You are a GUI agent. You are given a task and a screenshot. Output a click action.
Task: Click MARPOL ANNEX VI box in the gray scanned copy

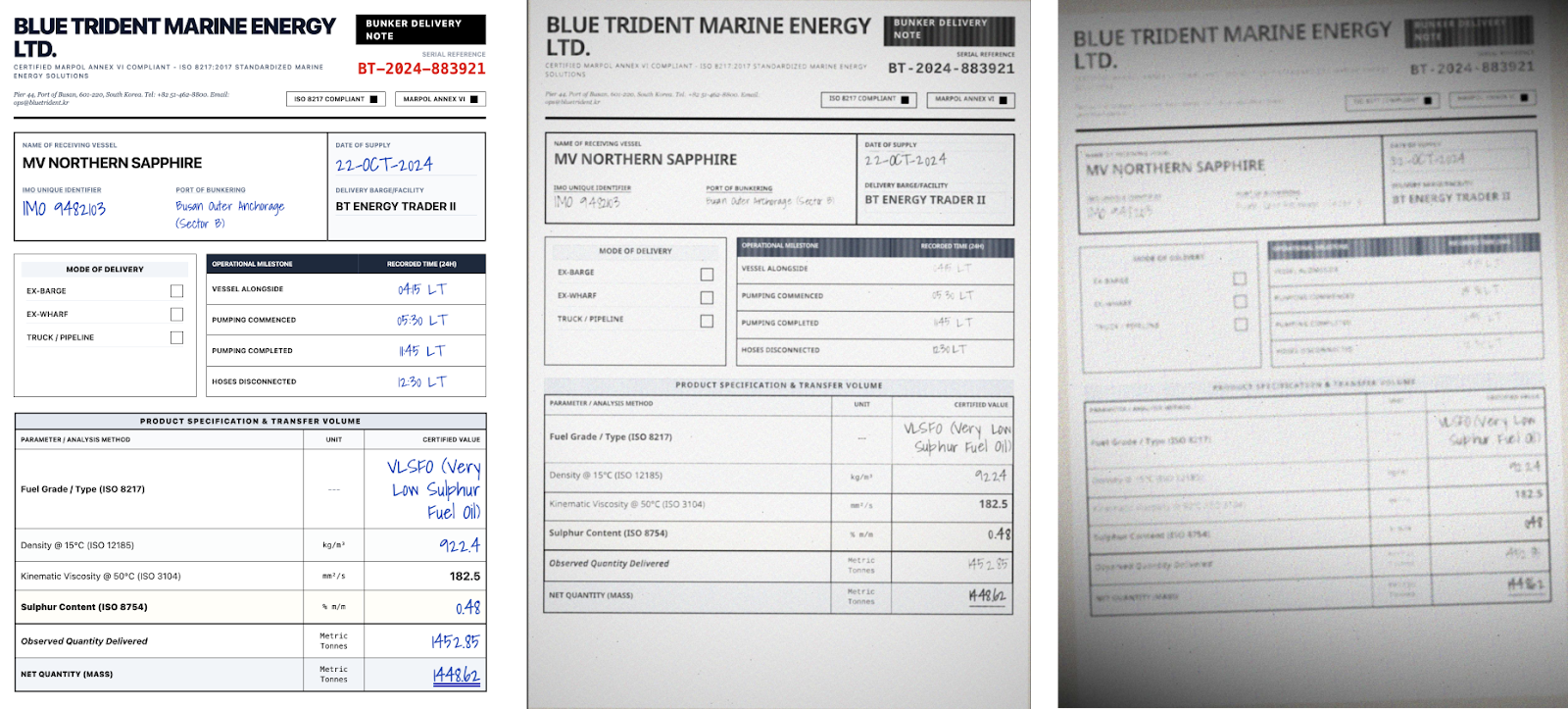970,99
